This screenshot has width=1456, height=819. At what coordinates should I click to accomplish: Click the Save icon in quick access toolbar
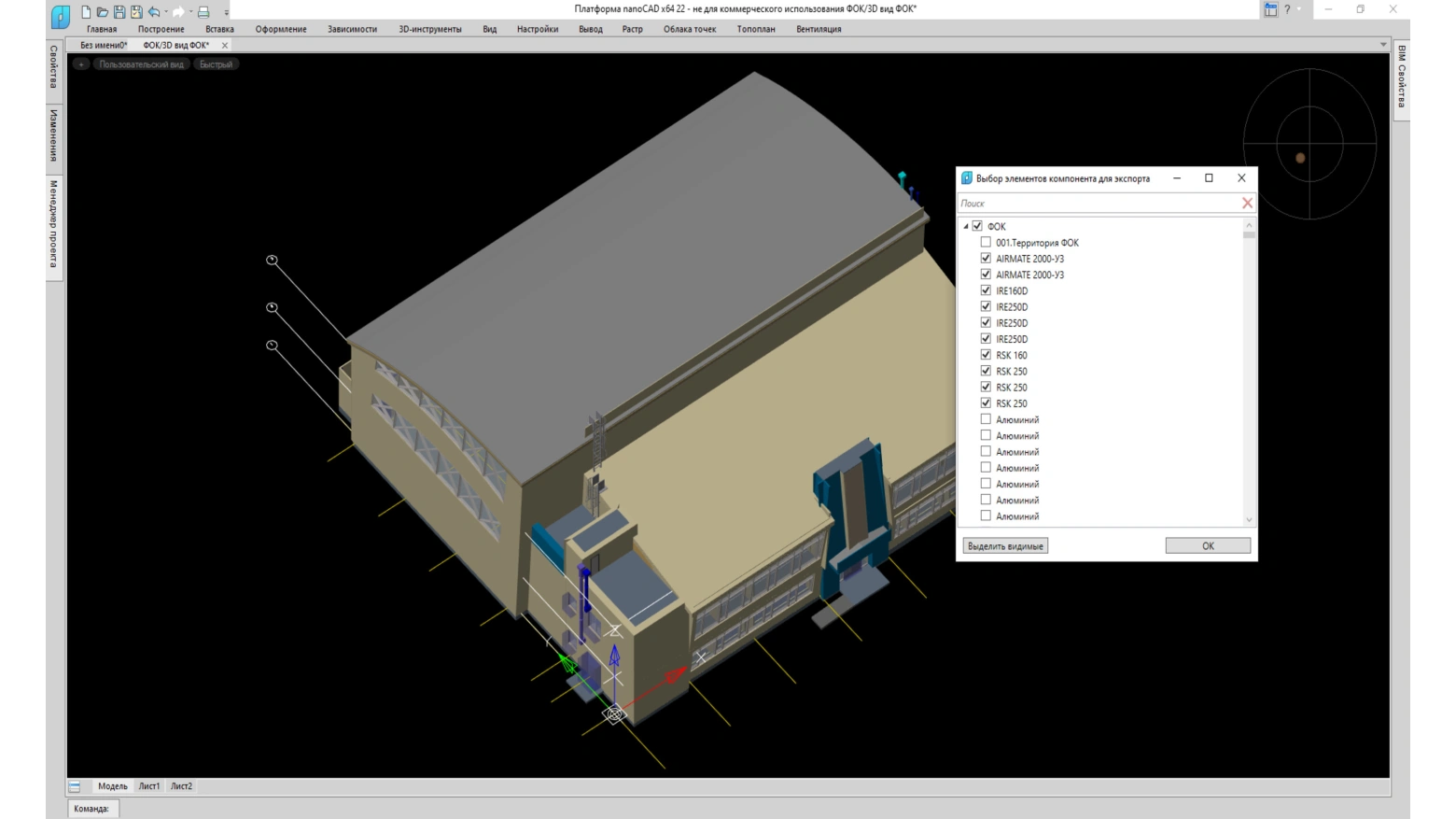pos(119,12)
